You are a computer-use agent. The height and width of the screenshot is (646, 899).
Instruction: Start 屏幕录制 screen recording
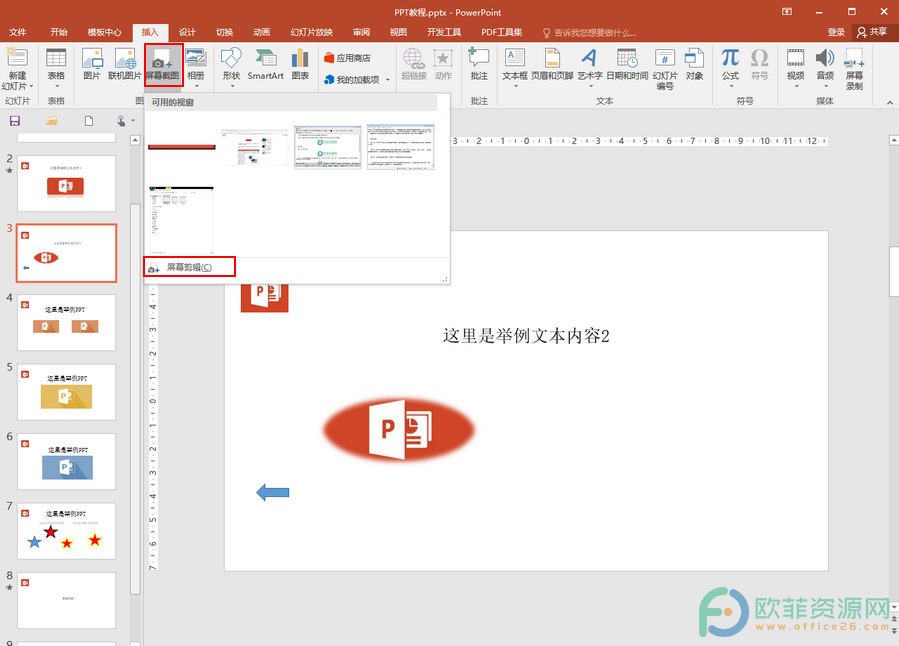pyautogui.click(x=854, y=69)
